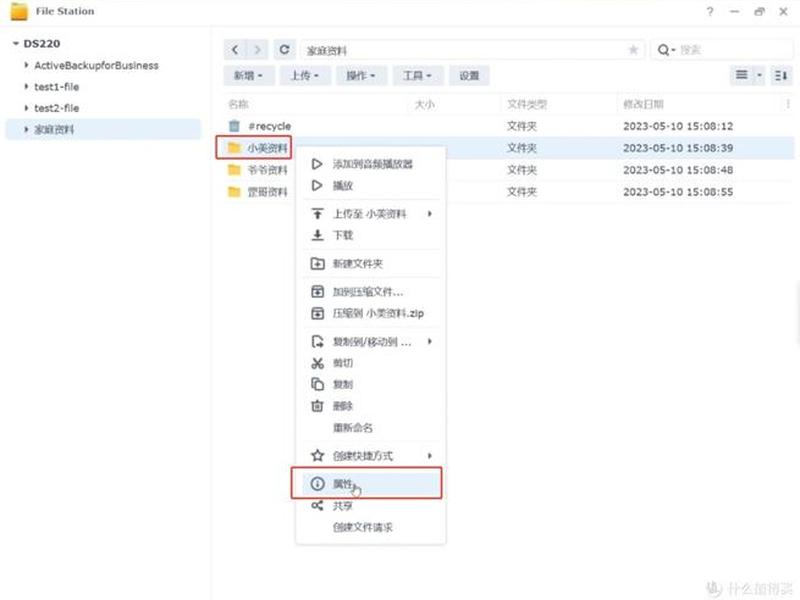Select the 爷爷资料 folder

tap(267, 170)
